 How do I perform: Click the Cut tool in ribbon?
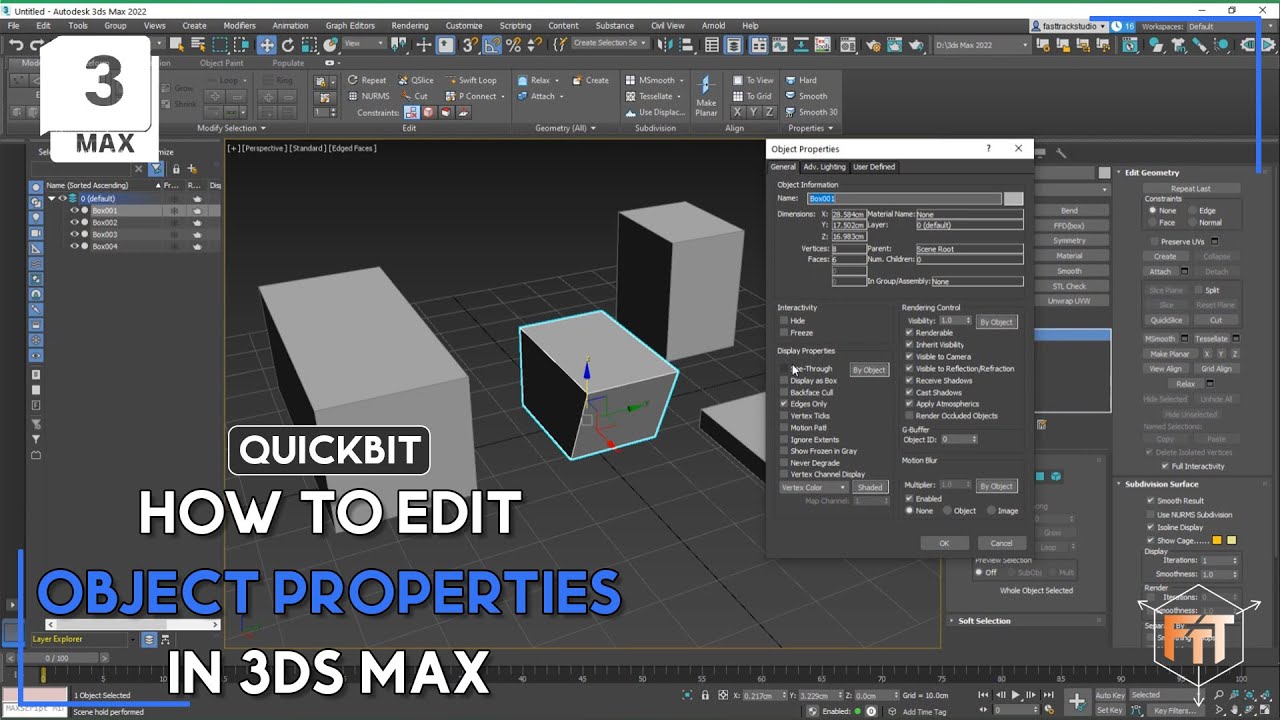coord(414,96)
